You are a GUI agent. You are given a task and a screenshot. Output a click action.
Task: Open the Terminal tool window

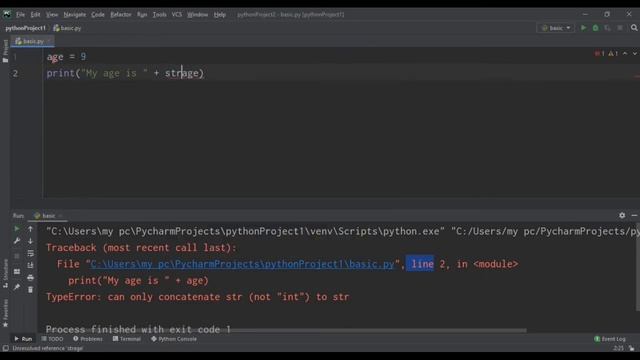click(x=127, y=339)
